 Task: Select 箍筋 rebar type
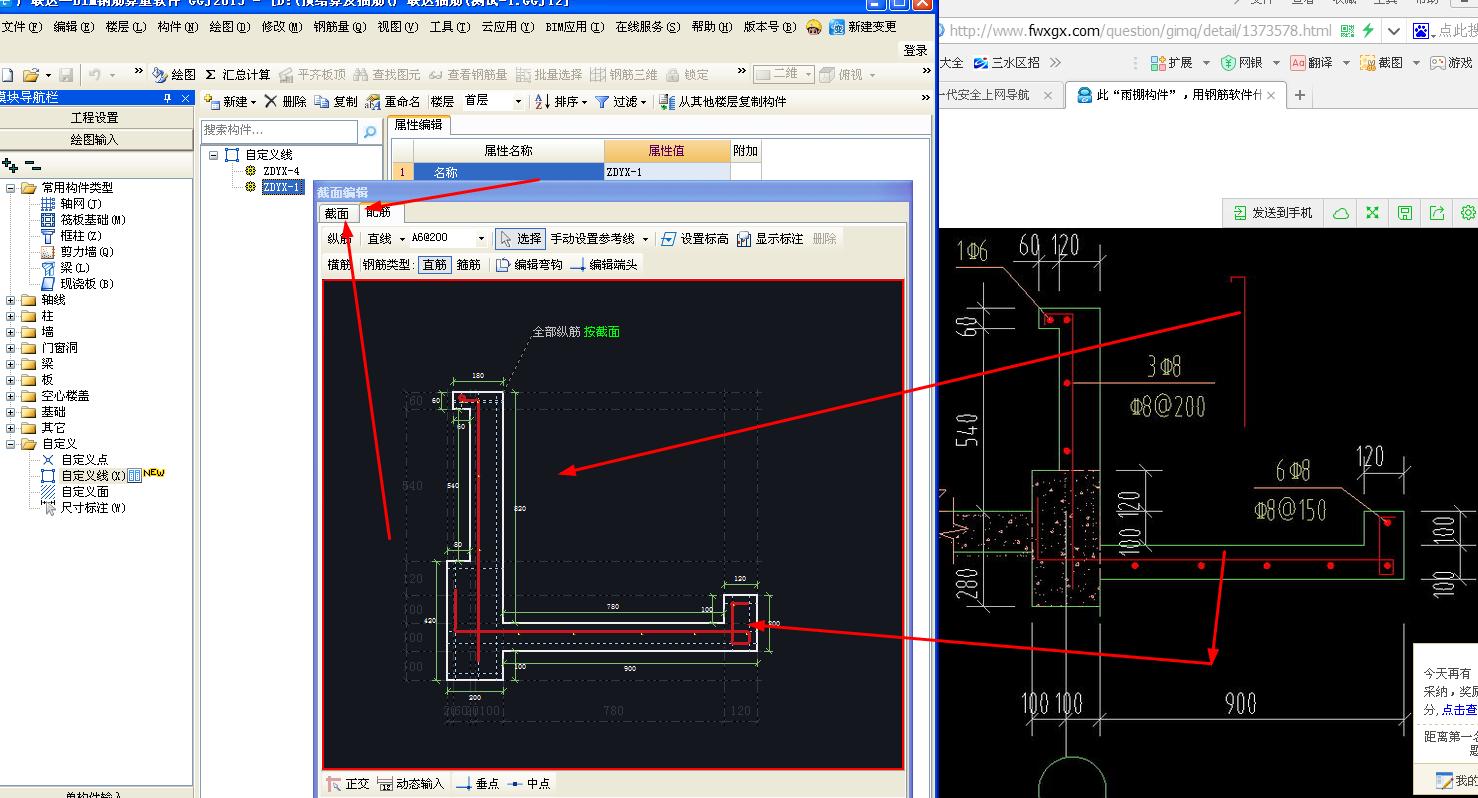(468, 265)
